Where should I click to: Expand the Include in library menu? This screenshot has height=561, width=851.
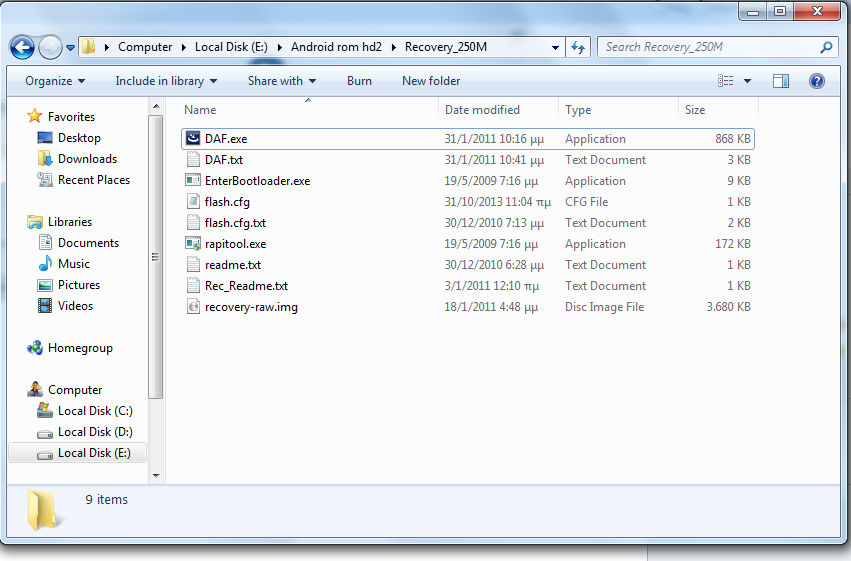pyautogui.click(x=165, y=81)
